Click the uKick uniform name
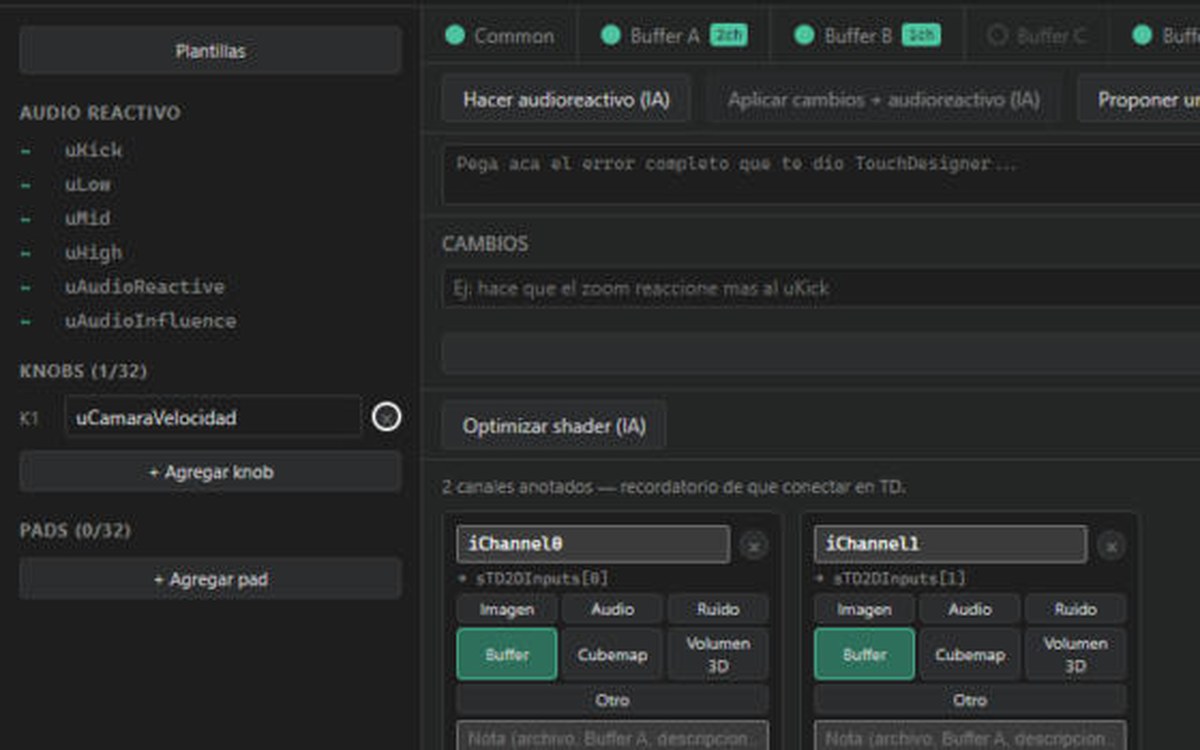Image resolution: width=1200 pixels, height=750 pixels. point(94,150)
